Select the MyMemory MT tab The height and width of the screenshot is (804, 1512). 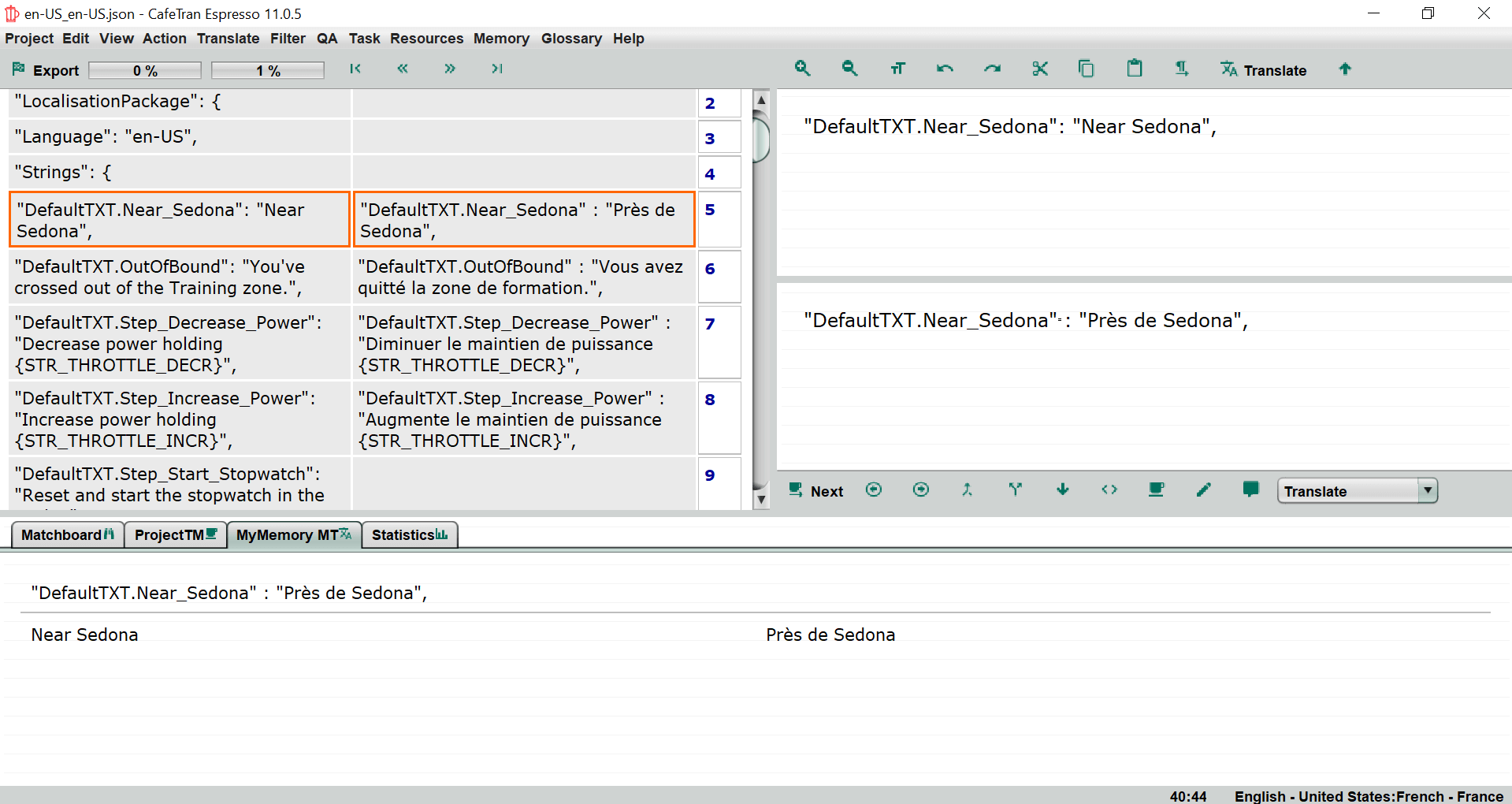tap(294, 534)
